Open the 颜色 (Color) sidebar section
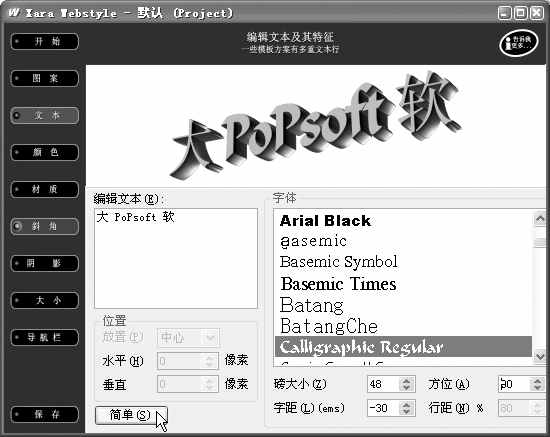The image size is (550, 437). tap(45, 152)
